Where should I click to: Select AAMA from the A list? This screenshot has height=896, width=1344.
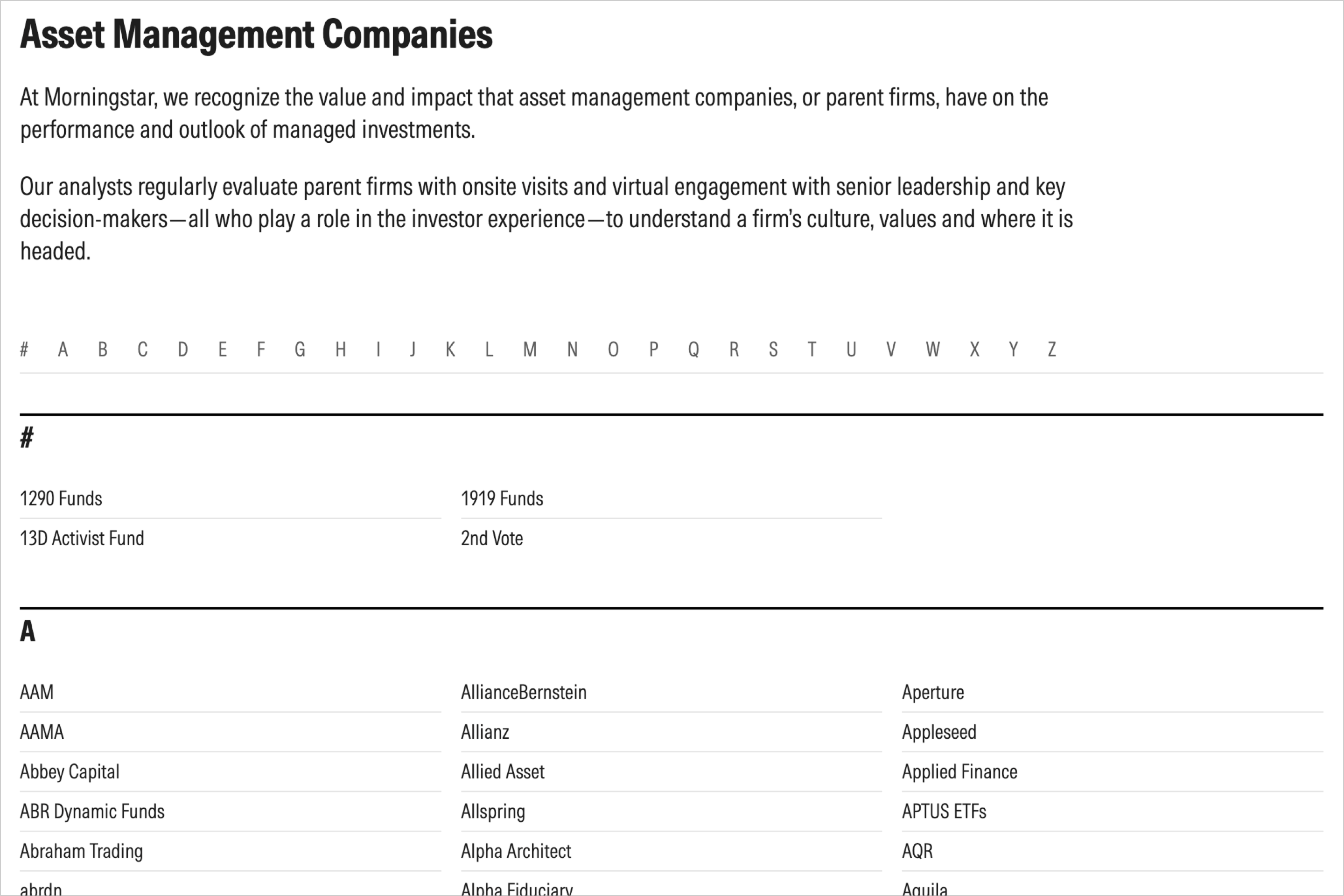pyautogui.click(x=42, y=732)
